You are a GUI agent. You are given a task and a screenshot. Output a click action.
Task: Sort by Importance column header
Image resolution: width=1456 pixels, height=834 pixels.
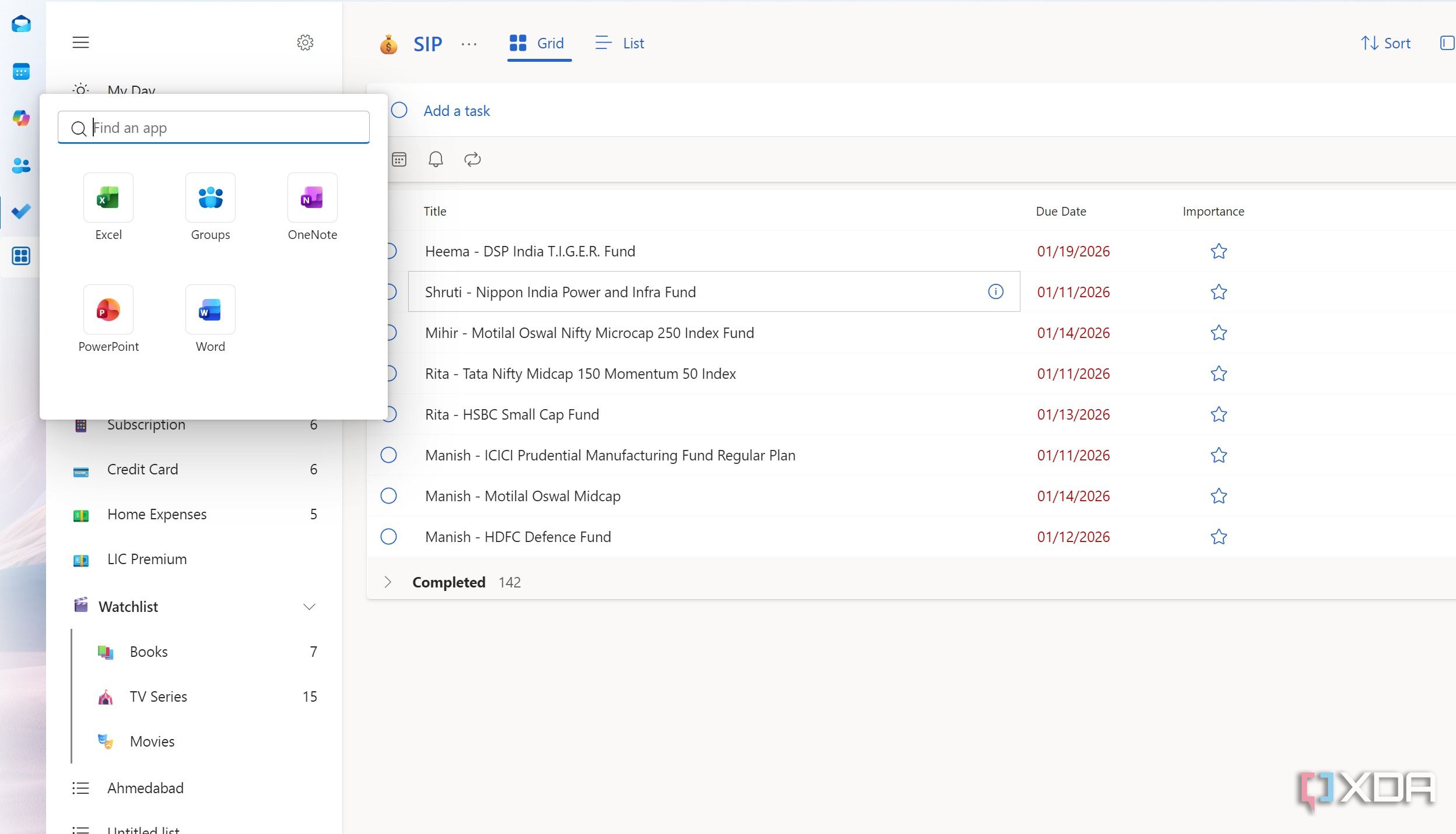click(1213, 212)
